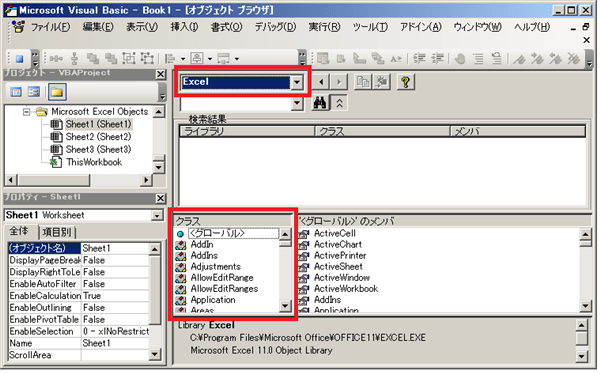
Task: Click the View Code icon in project panel
Action: point(16,92)
